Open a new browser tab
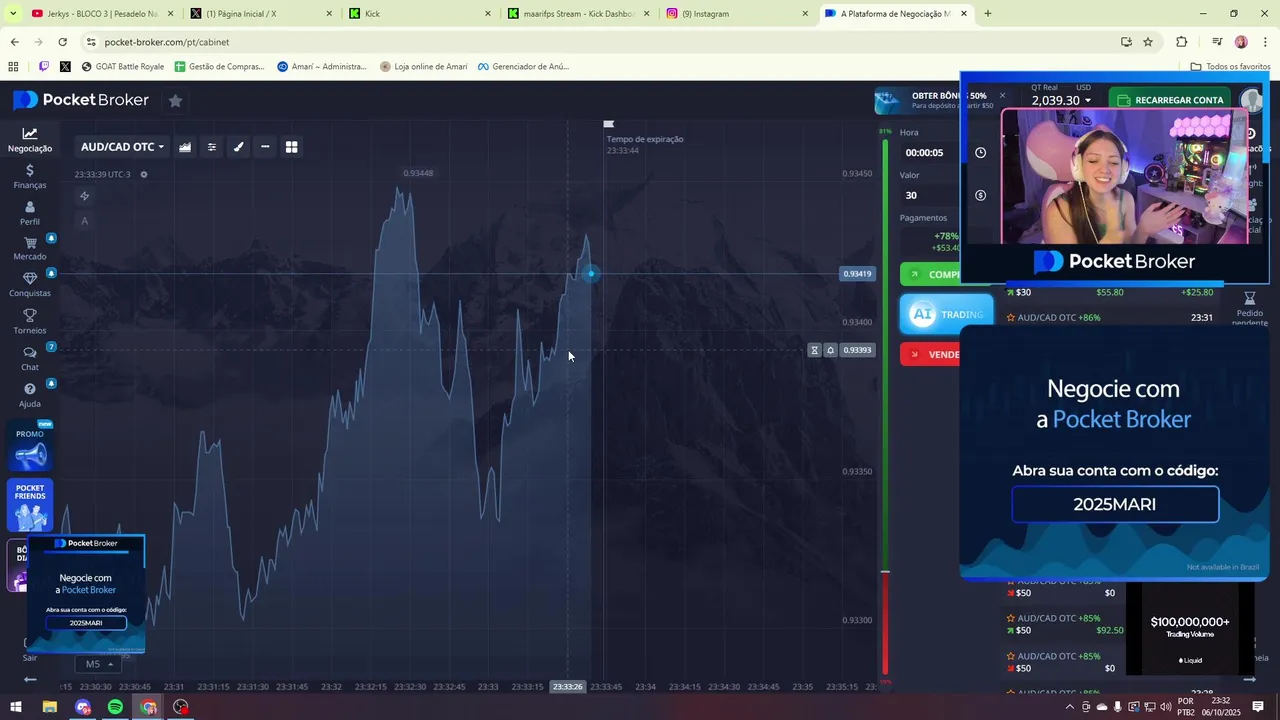This screenshot has height=720, width=1280. pyautogui.click(x=988, y=14)
